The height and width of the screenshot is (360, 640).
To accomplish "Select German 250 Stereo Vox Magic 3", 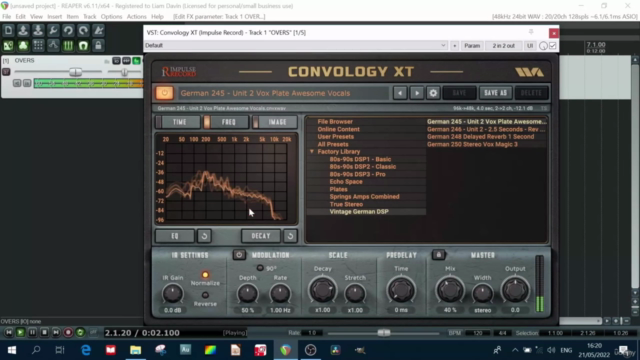I will pos(472,144).
